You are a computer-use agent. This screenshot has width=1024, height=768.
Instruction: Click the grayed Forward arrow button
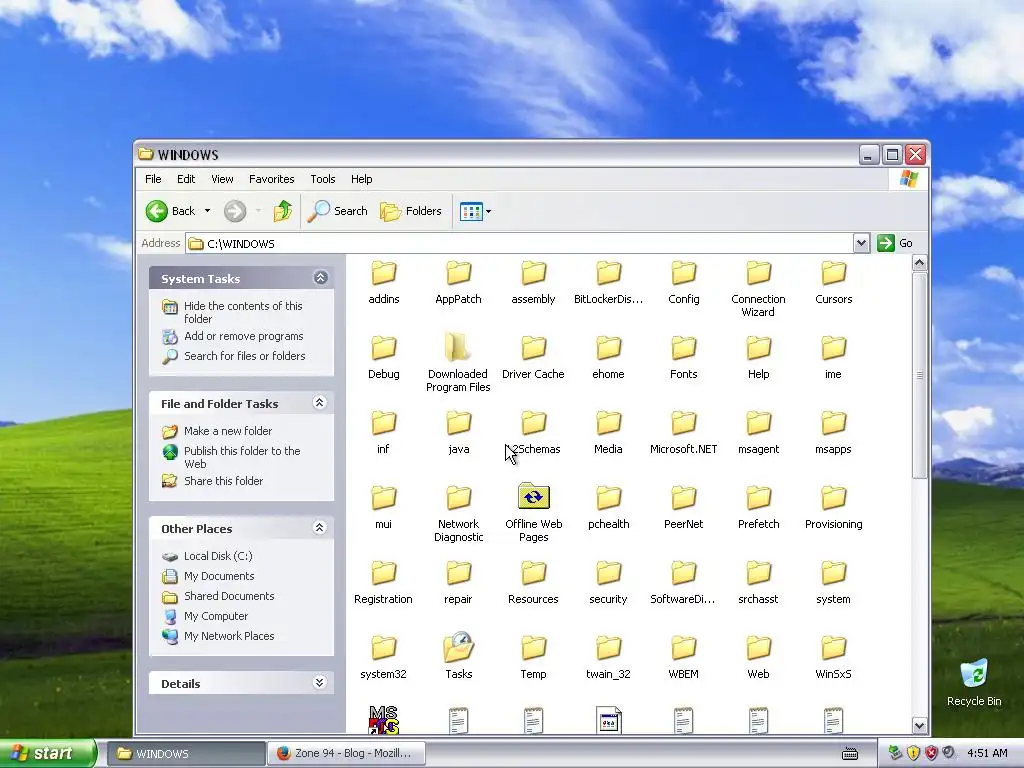pos(235,211)
